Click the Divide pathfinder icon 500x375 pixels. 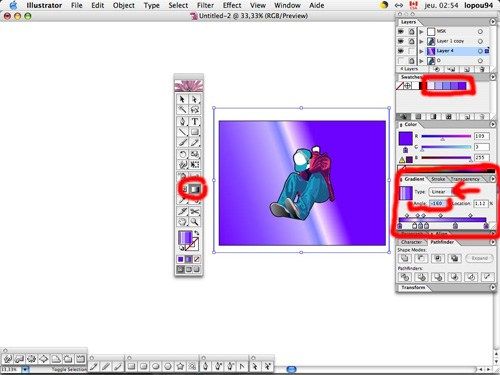click(405, 277)
